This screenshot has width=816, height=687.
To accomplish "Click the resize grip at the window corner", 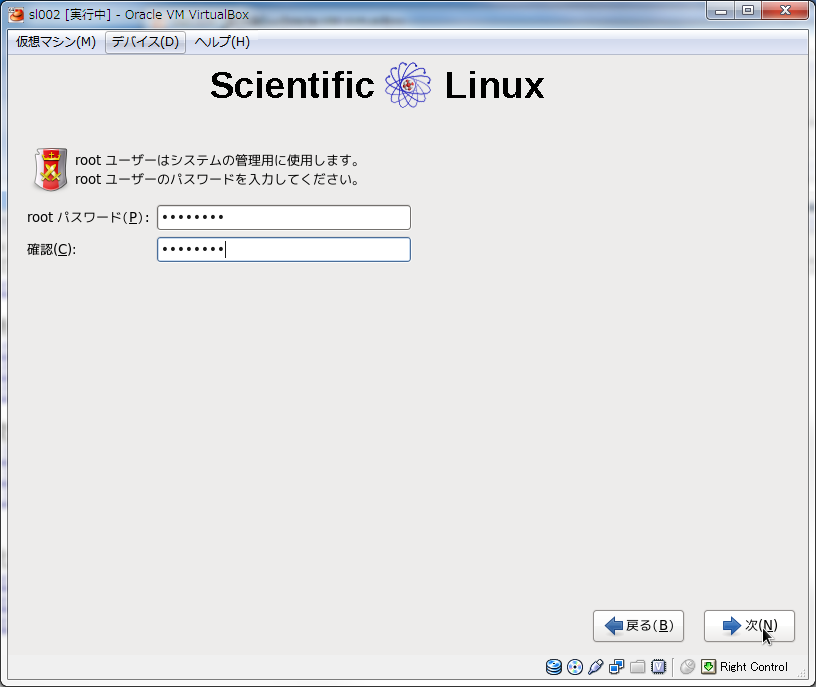I will (x=802, y=674).
